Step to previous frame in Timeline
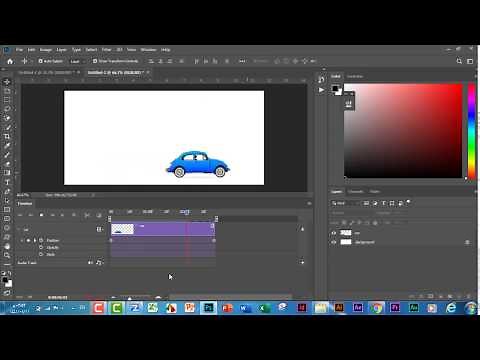 pos(31,215)
